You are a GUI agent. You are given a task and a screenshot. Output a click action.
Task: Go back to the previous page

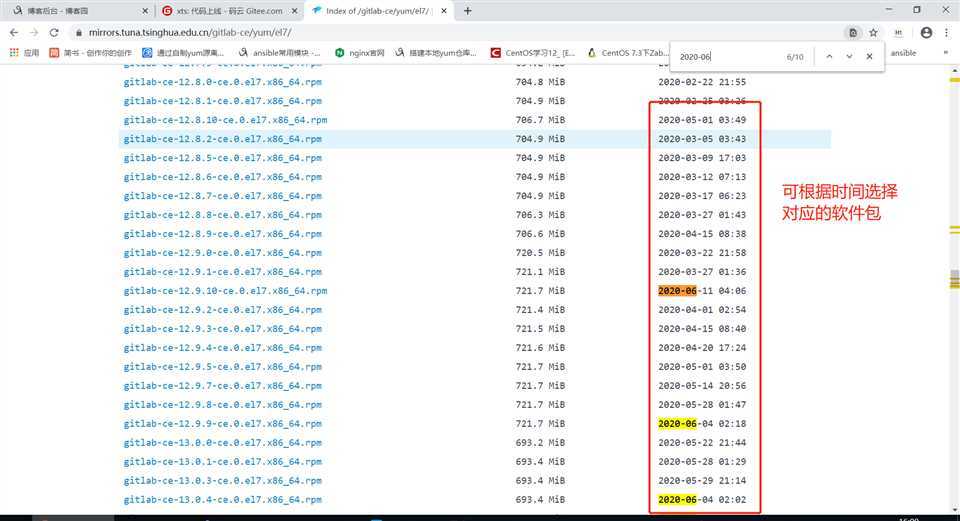pos(14,32)
